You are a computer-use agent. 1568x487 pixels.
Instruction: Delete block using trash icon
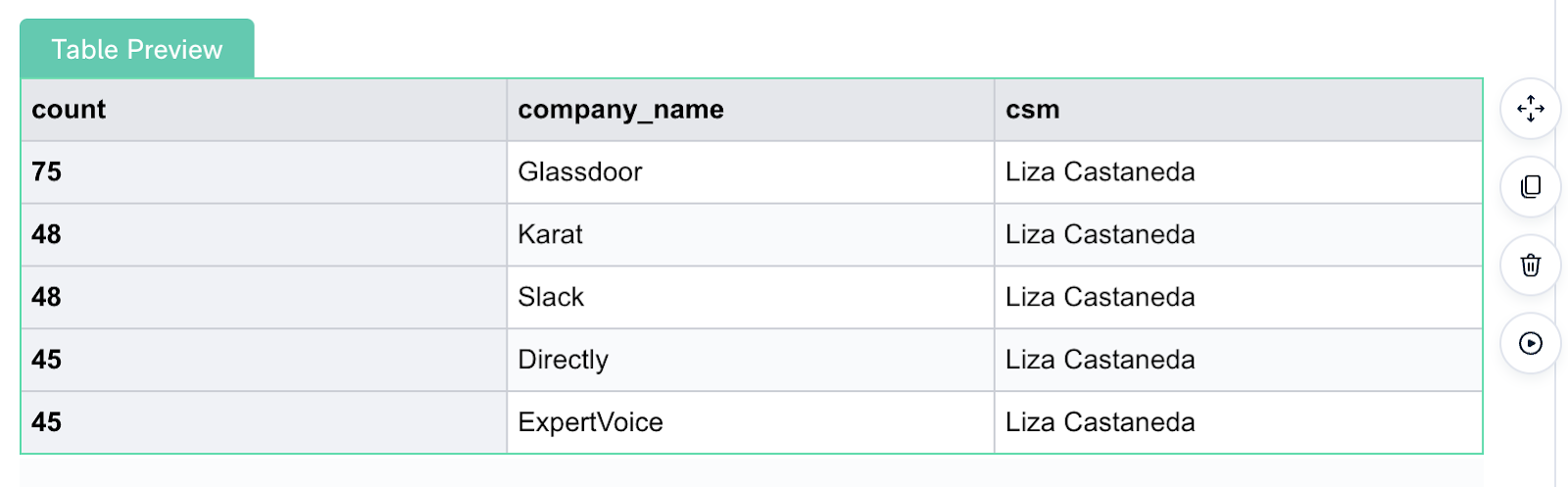tap(1530, 265)
